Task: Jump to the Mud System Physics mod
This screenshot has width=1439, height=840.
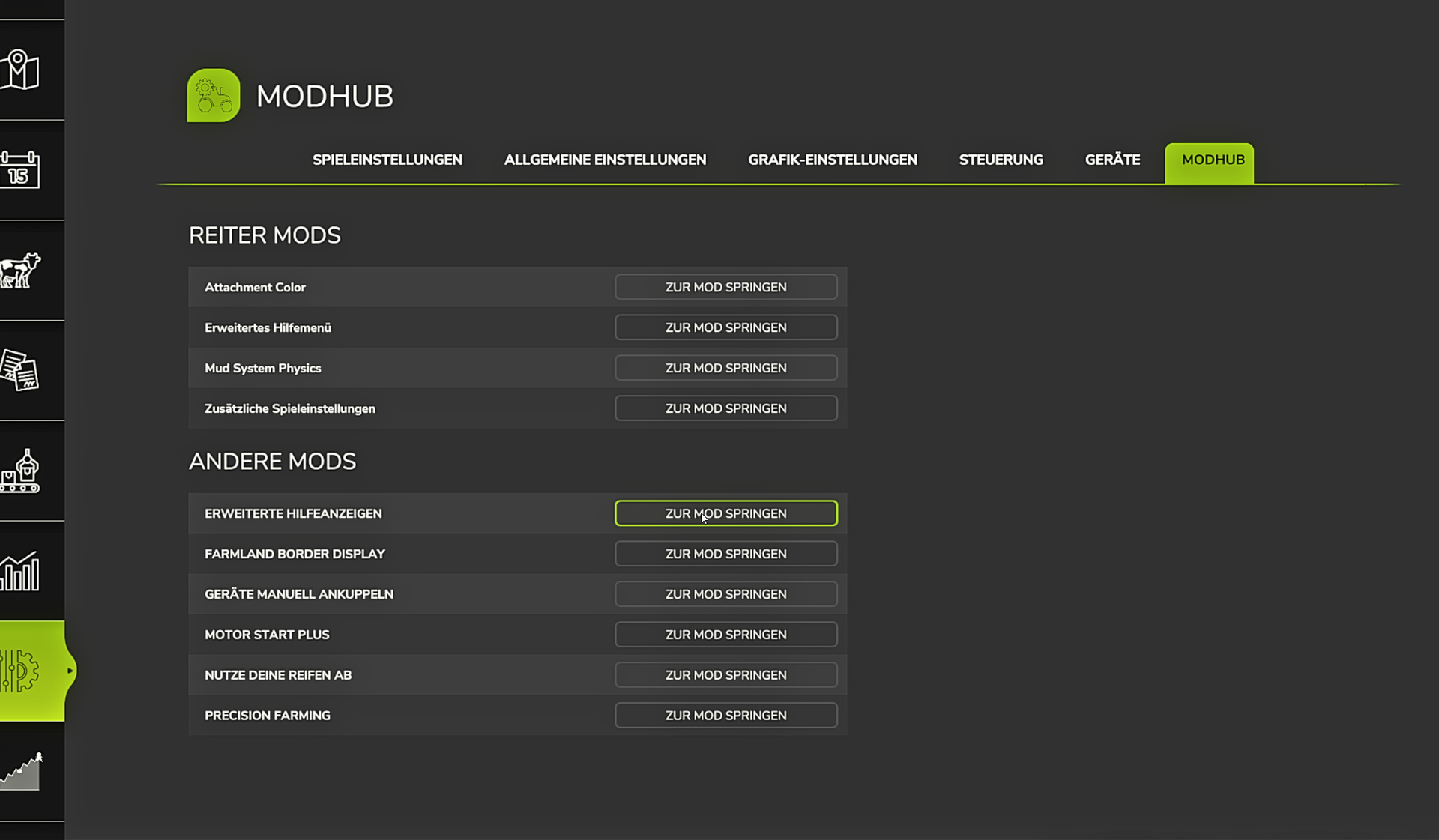Action: pyautogui.click(x=726, y=368)
